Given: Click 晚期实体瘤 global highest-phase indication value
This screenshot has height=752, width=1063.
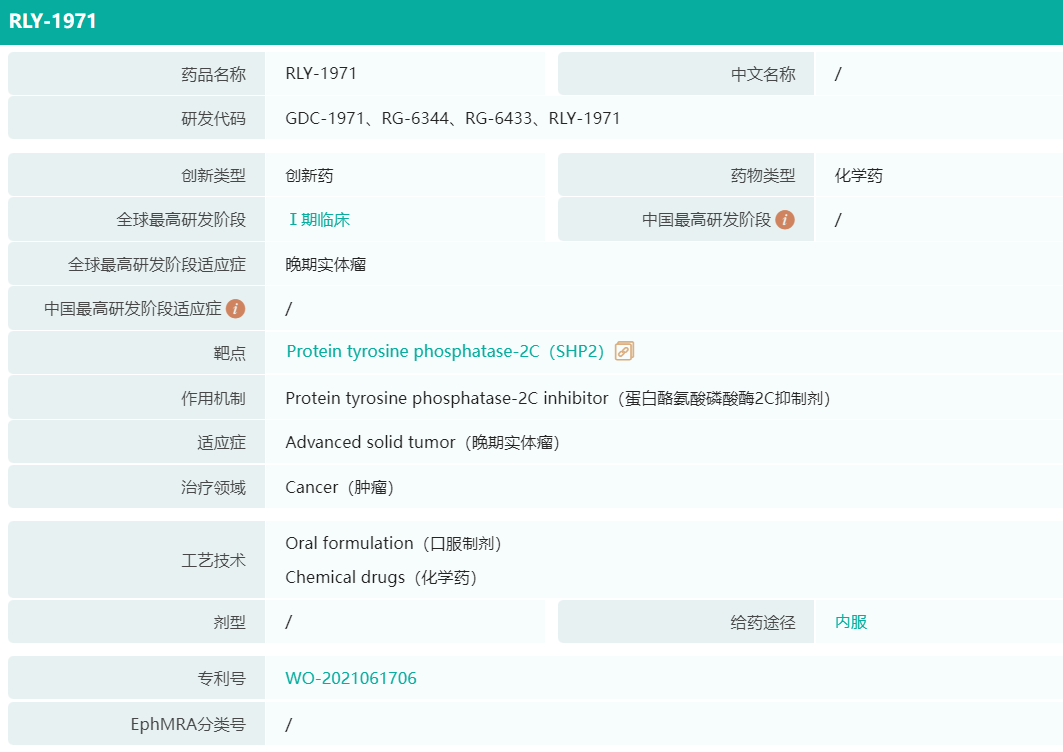Looking at the screenshot, I should pyautogui.click(x=326, y=265).
